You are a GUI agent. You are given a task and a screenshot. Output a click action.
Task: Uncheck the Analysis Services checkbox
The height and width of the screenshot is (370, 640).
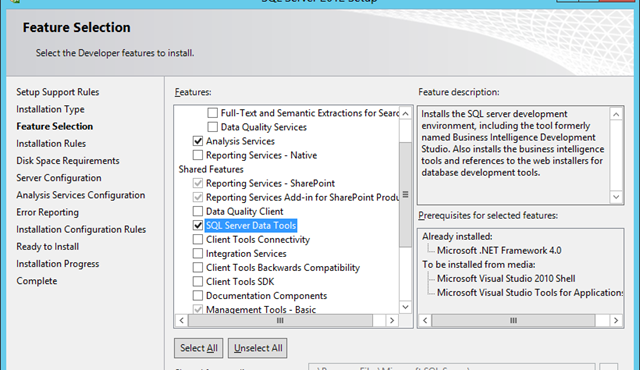[198, 141]
